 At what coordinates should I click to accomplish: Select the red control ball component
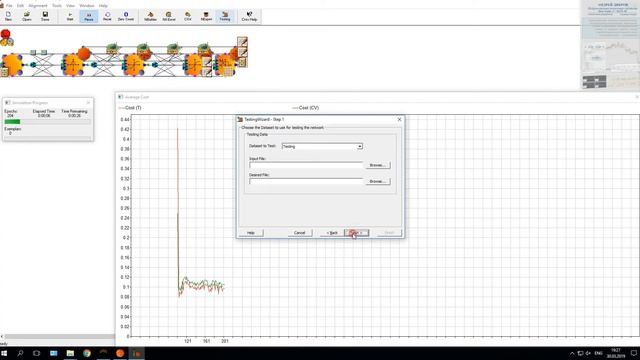coord(5,34)
